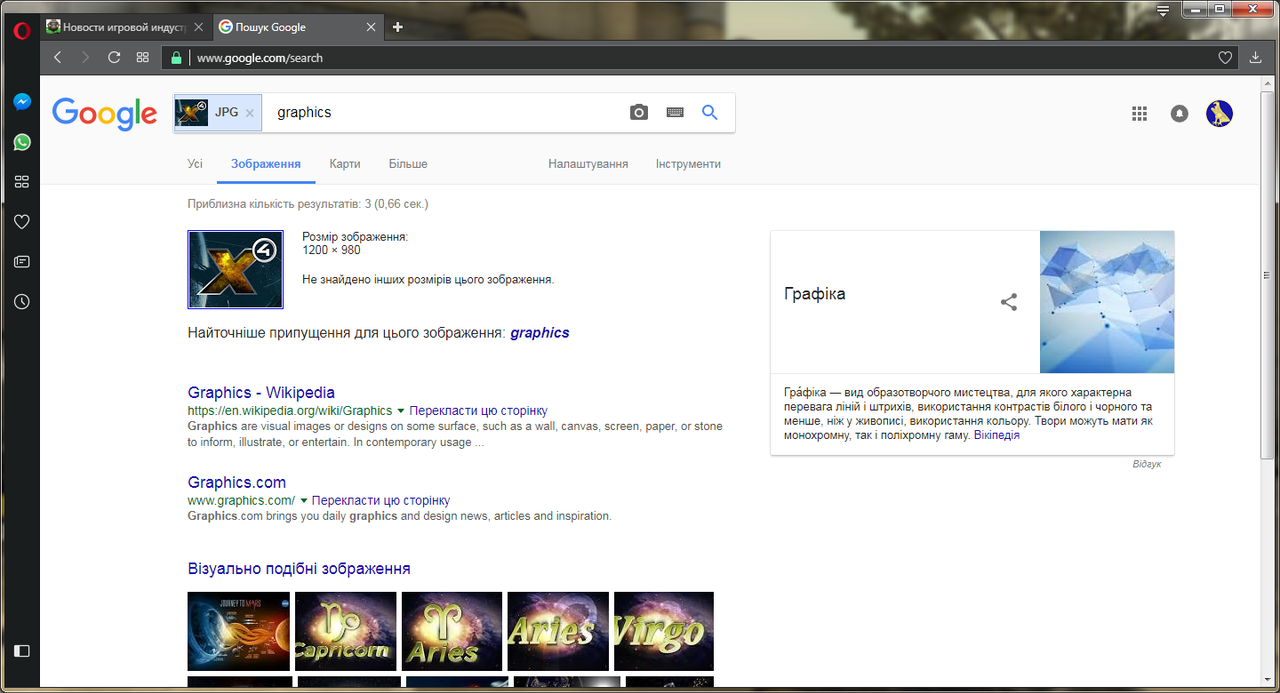Open Налаштування search settings
The width and height of the screenshot is (1280, 693).
[x=588, y=164]
